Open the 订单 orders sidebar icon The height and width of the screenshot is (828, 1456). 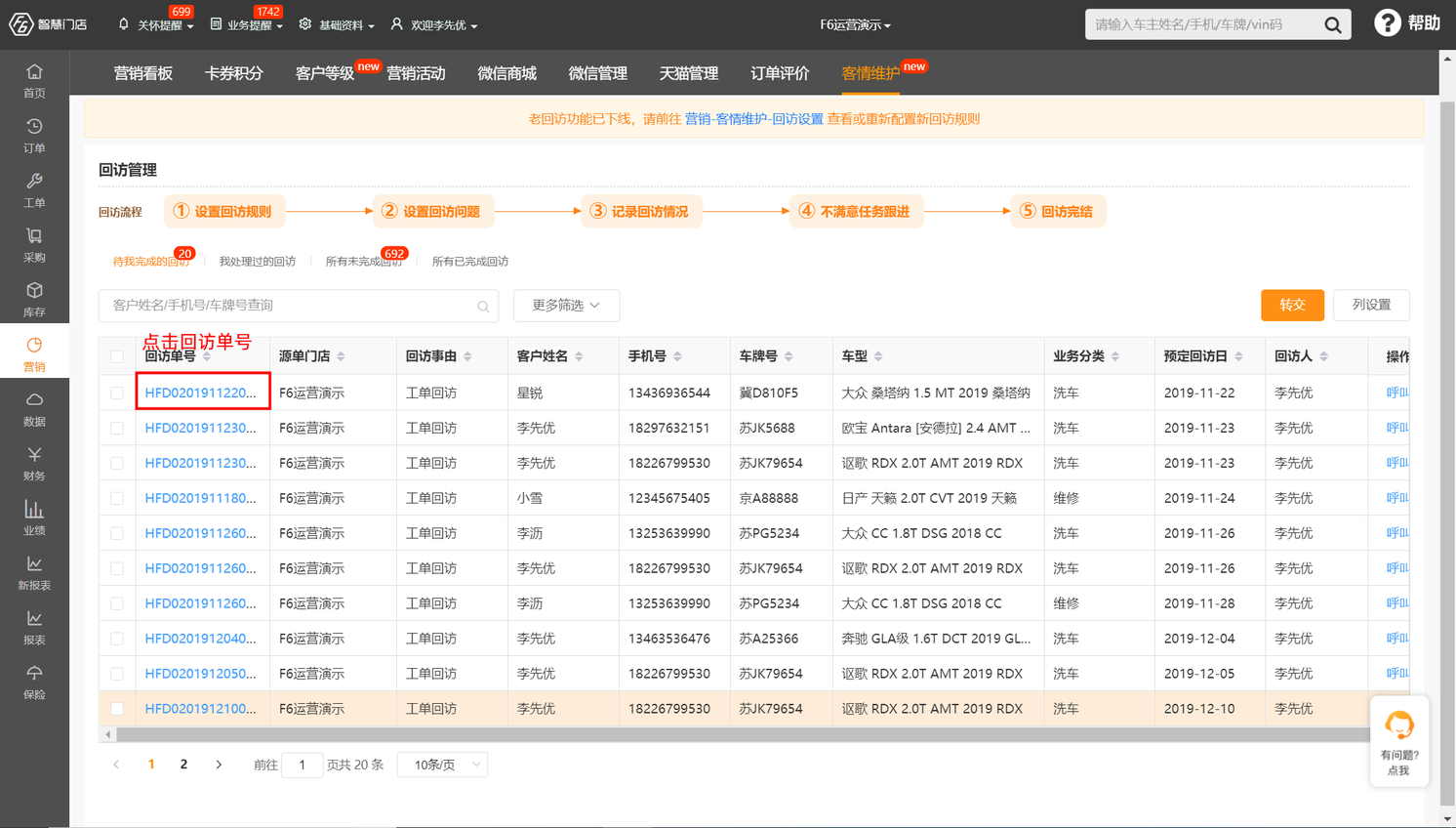[x=34, y=135]
